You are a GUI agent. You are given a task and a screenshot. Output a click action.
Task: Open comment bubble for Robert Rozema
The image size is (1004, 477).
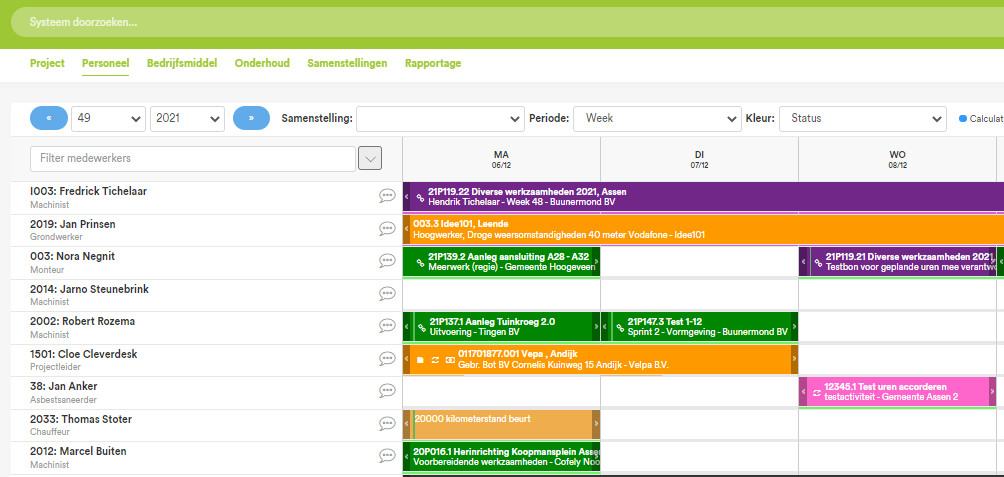click(387, 326)
